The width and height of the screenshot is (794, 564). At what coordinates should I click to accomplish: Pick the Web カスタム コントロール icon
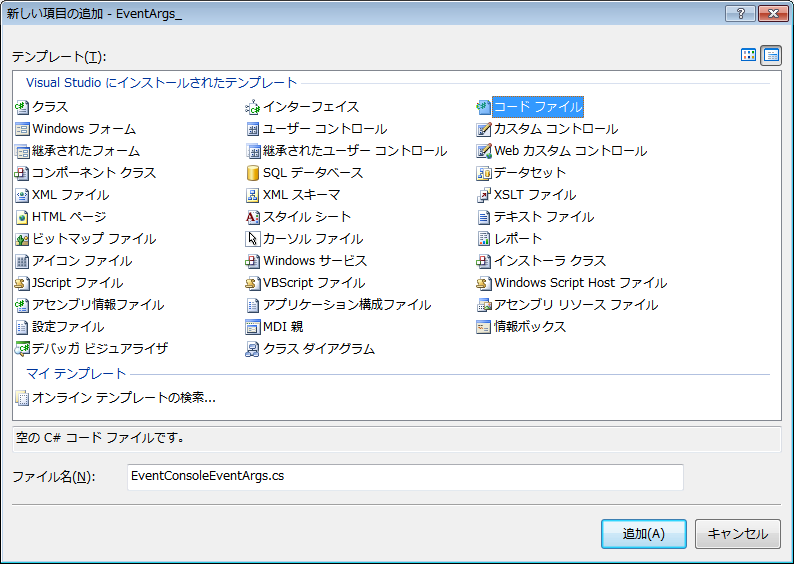pos(483,151)
